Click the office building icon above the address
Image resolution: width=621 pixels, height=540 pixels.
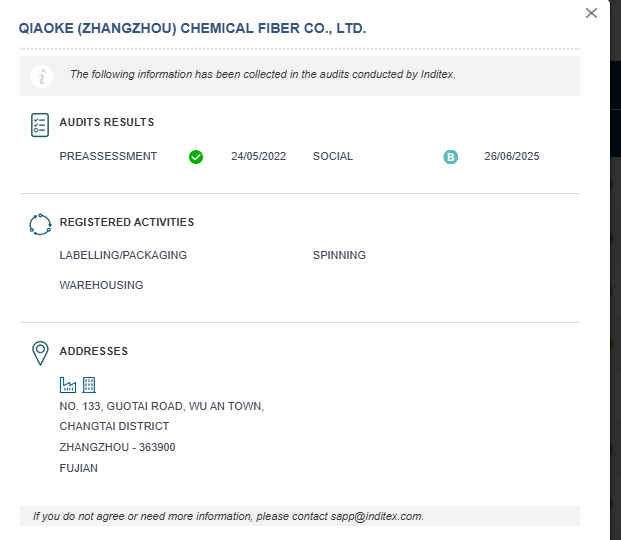pyautogui.click(x=89, y=385)
